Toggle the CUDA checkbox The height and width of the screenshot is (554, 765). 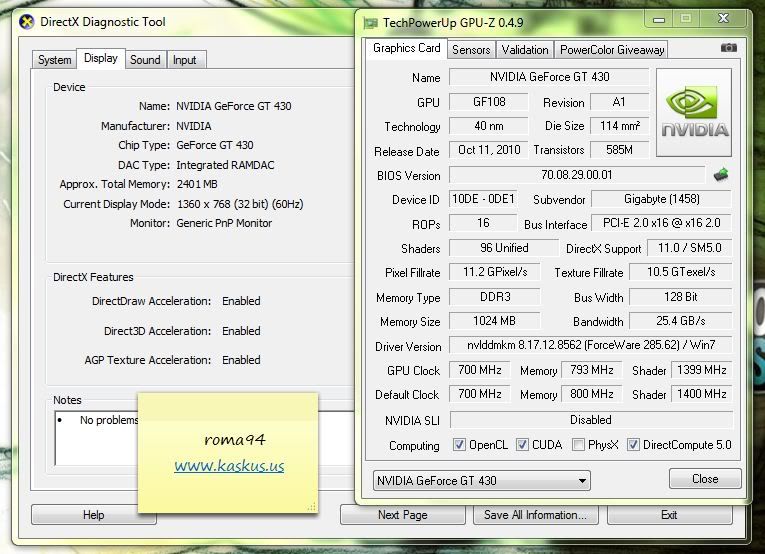(x=522, y=444)
